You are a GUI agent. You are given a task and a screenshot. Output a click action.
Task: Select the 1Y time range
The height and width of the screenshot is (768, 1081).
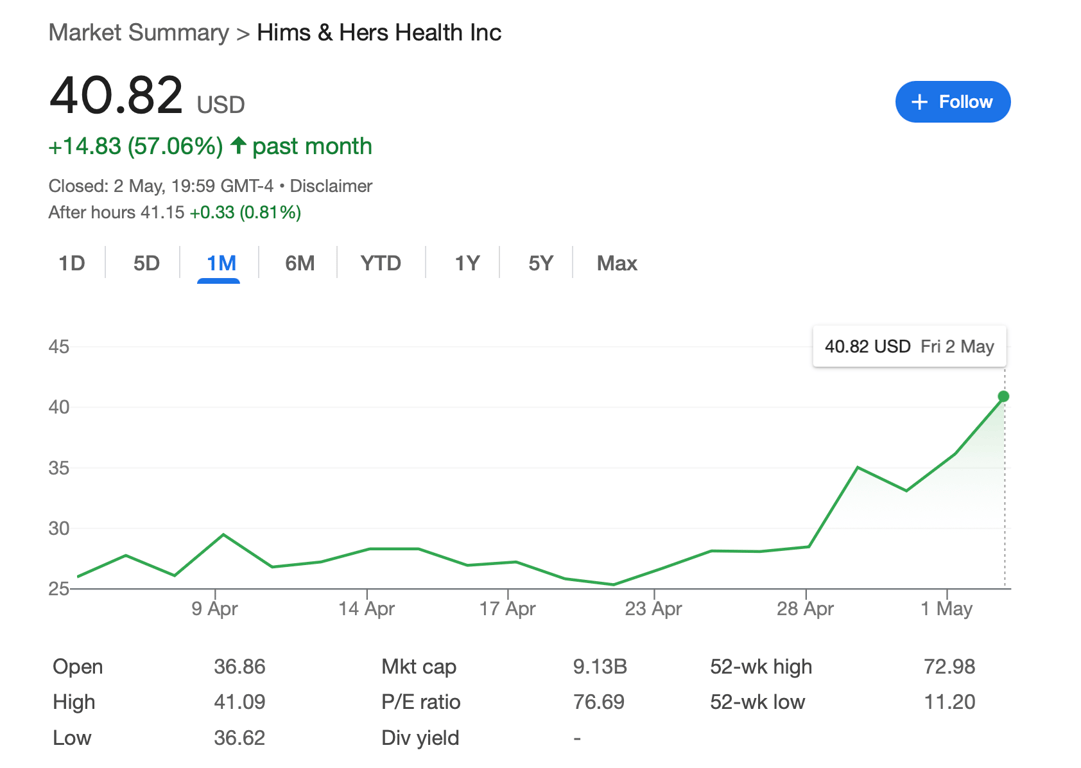pyautogui.click(x=467, y=263)
